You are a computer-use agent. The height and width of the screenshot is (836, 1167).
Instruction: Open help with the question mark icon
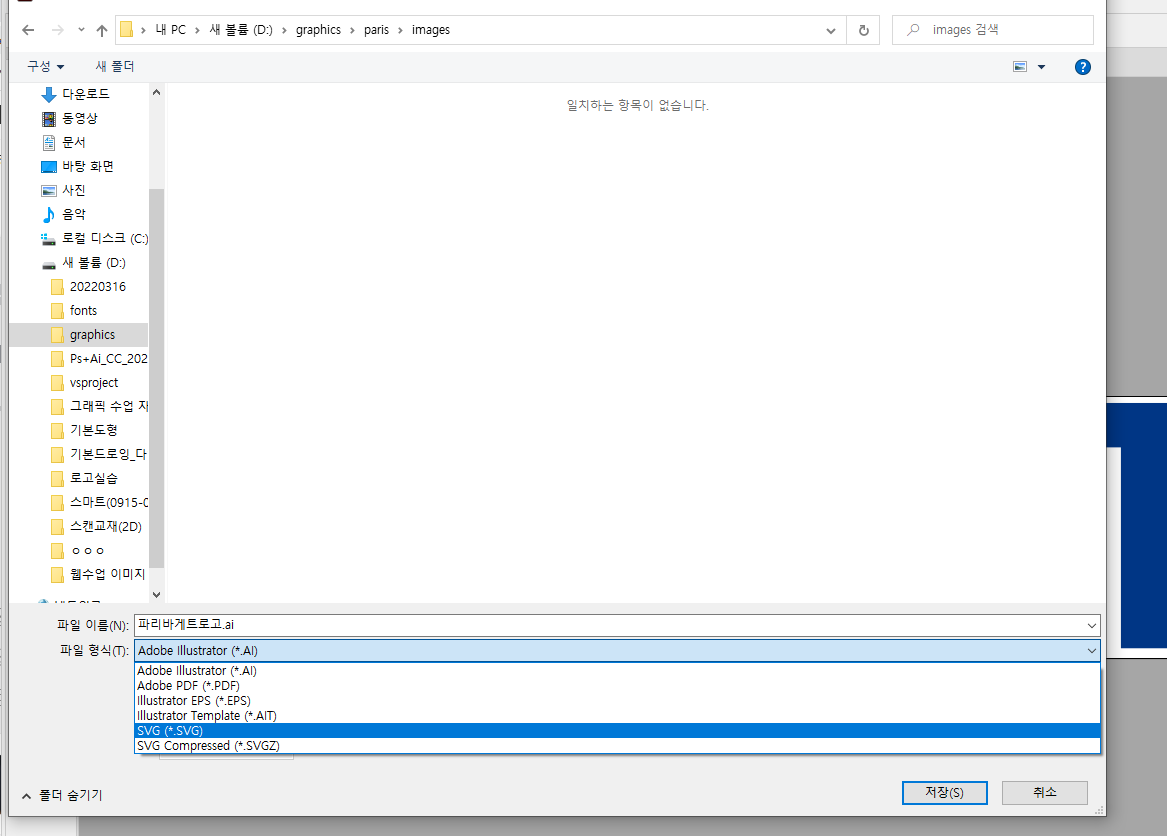pyautogui.click(x=1082, y=67)
